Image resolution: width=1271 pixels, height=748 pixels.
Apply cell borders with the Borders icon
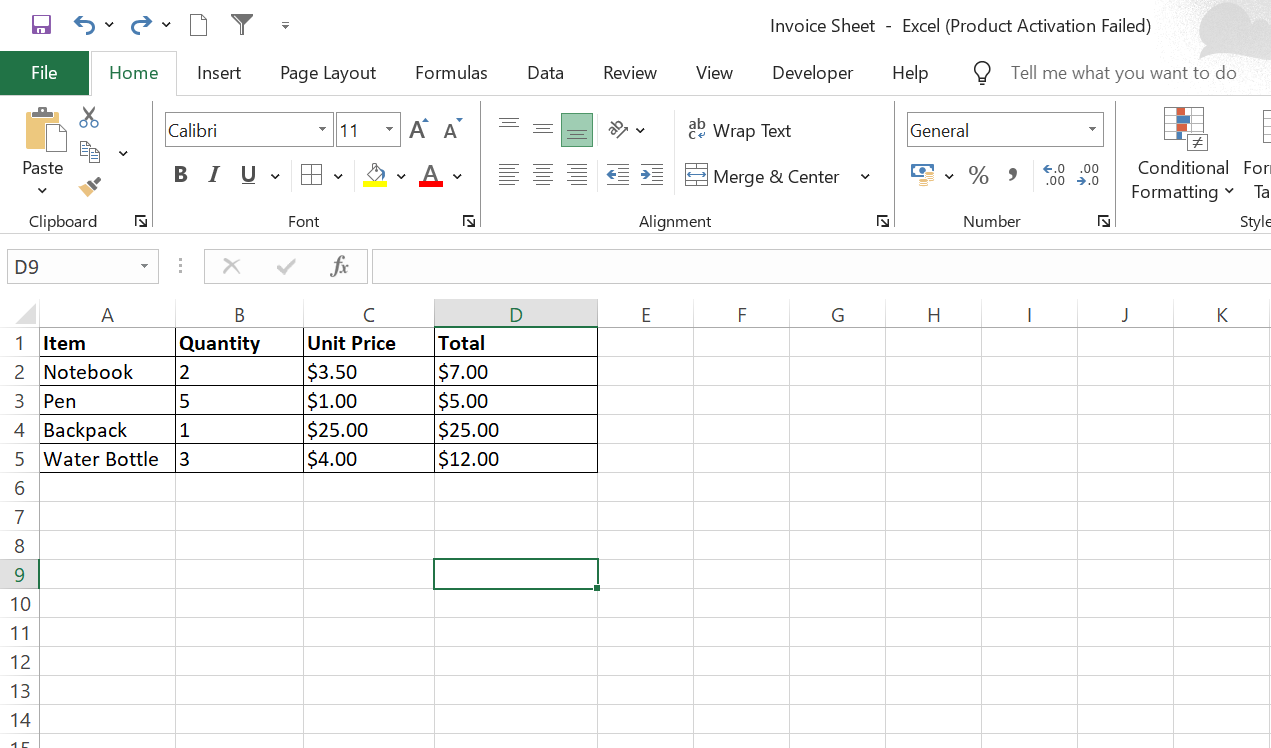coord(311,176)
